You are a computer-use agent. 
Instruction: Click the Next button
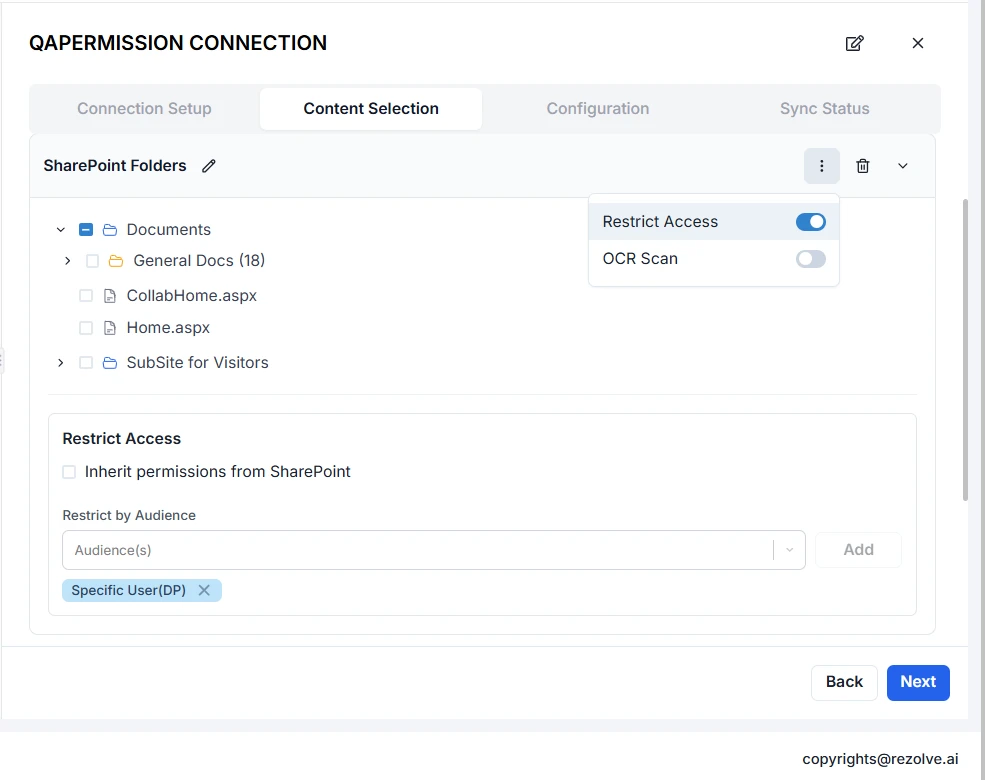pyautogui.click(x=917, y=682)
